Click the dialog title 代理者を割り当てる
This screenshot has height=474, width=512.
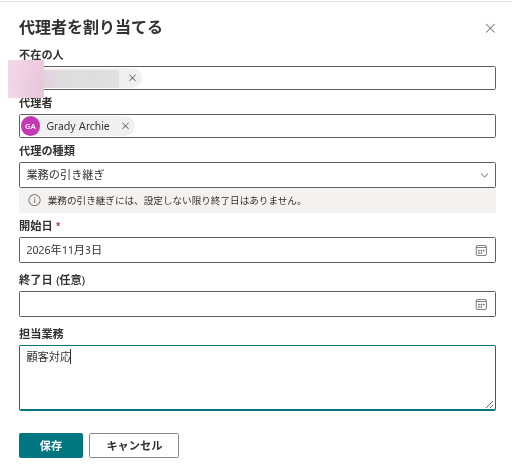pos(90,27)
